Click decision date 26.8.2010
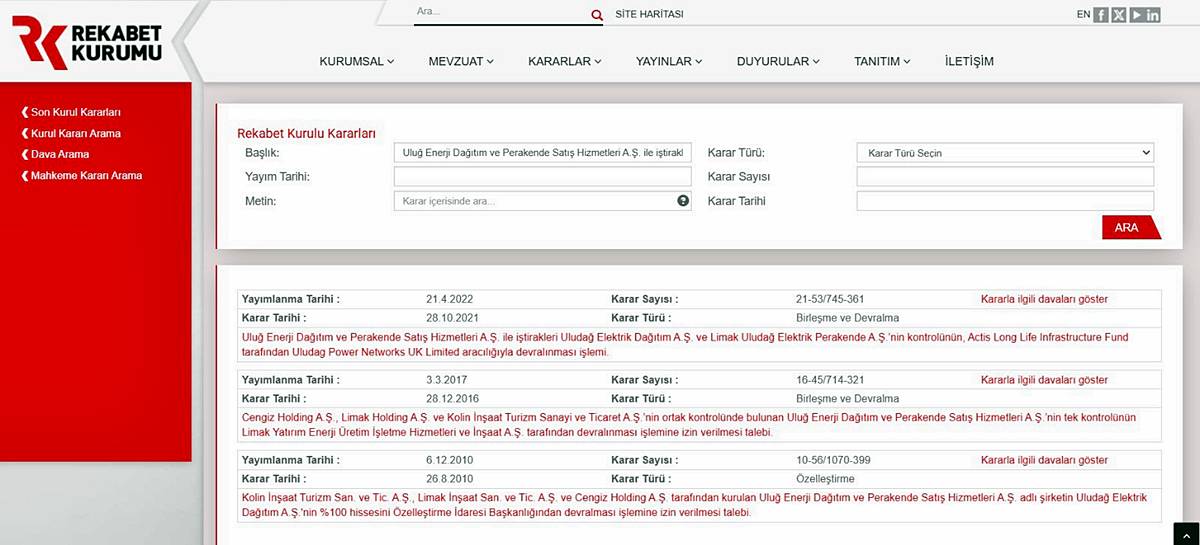This screenshot has height=545, width=1200. tap(448, 478)
